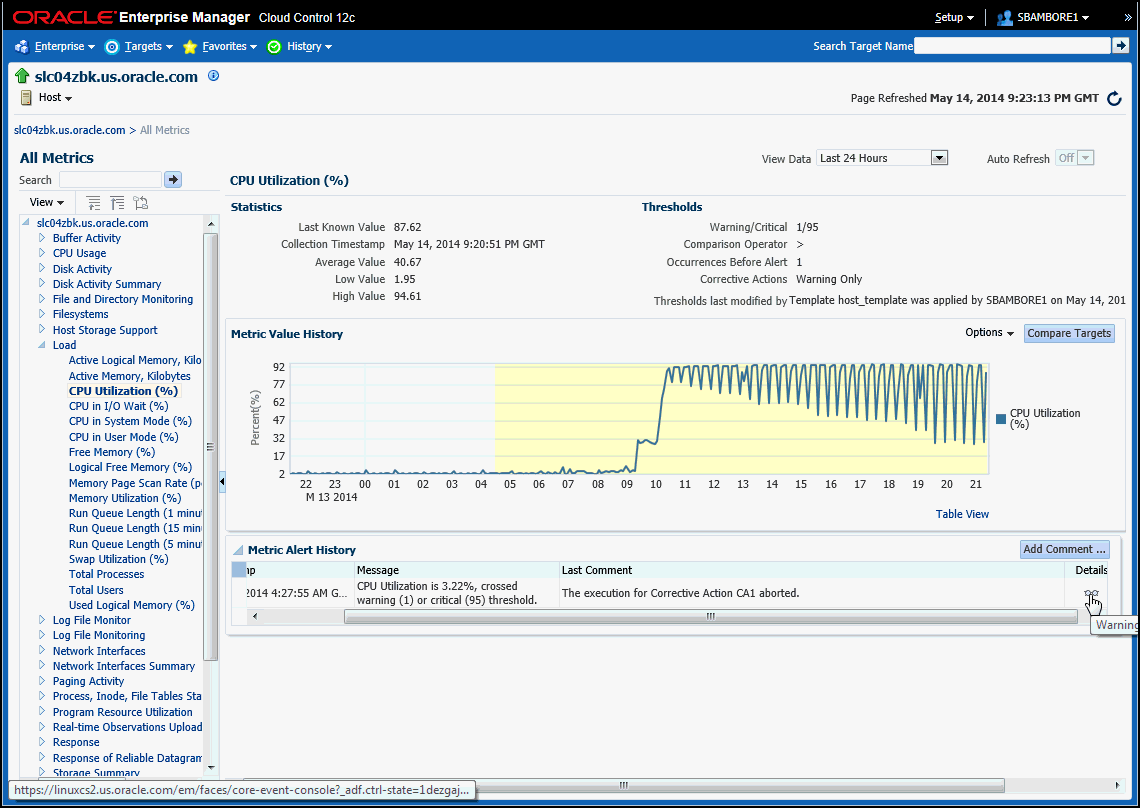
Task: Click the Search Target Name go arrow
Action: [1120, 46]
